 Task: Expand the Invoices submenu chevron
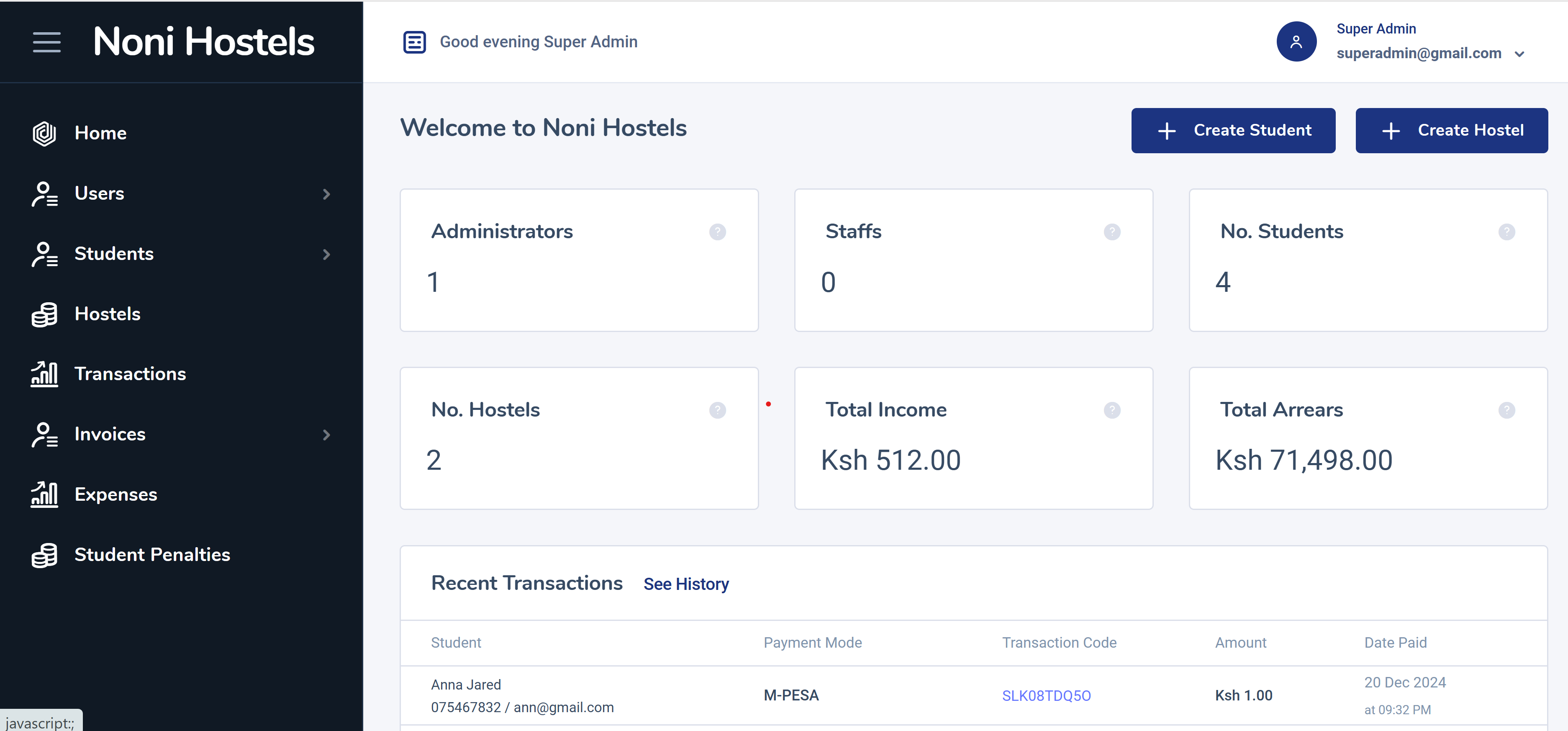[x=326, y=435]
